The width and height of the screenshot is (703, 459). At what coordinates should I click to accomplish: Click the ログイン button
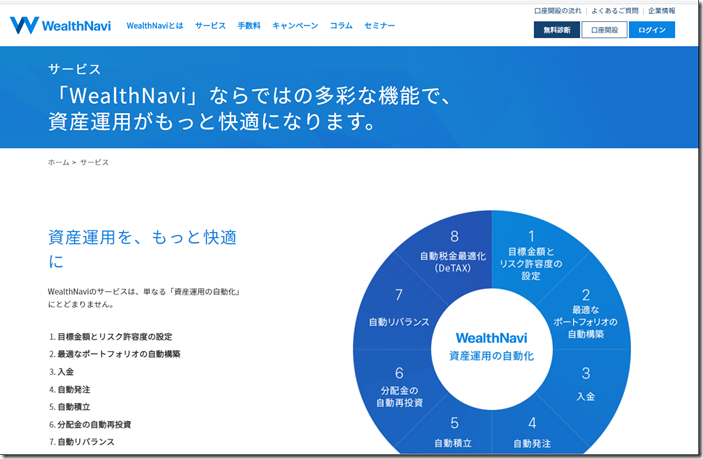[x=652, y=30]
